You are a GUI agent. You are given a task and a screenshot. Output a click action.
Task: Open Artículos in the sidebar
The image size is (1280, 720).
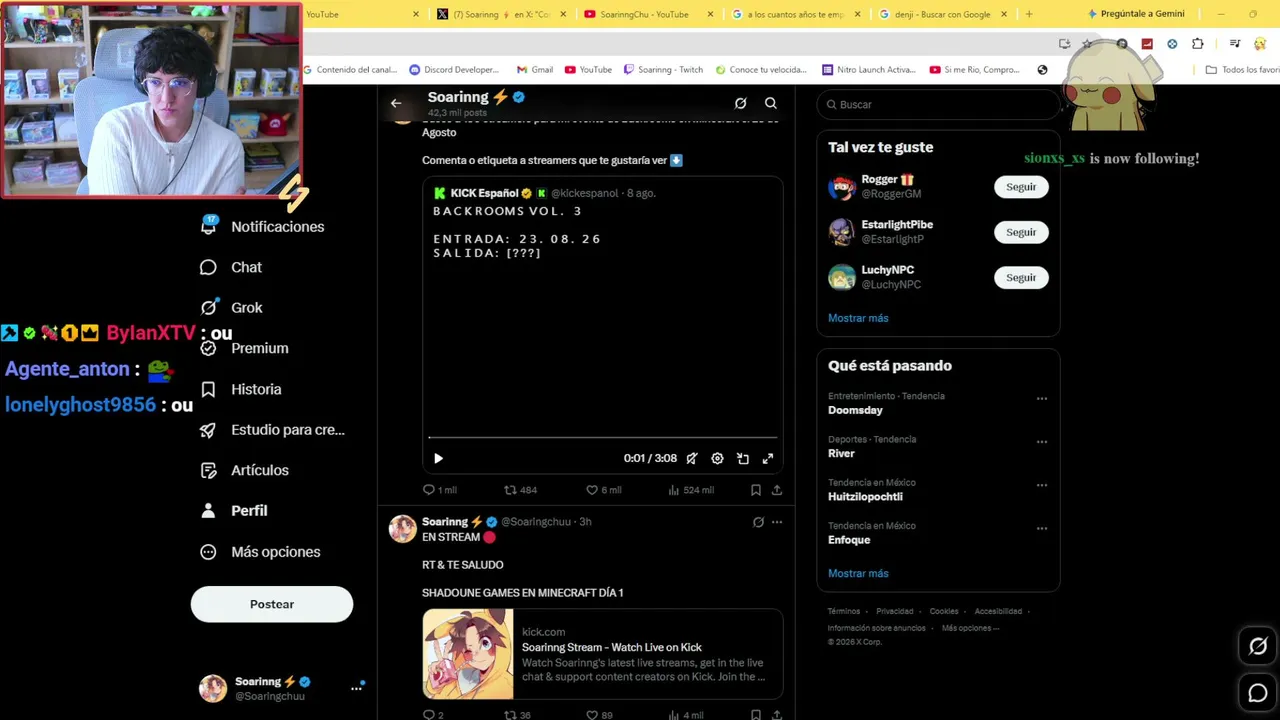pyautogui.click(x=244, y=470)
